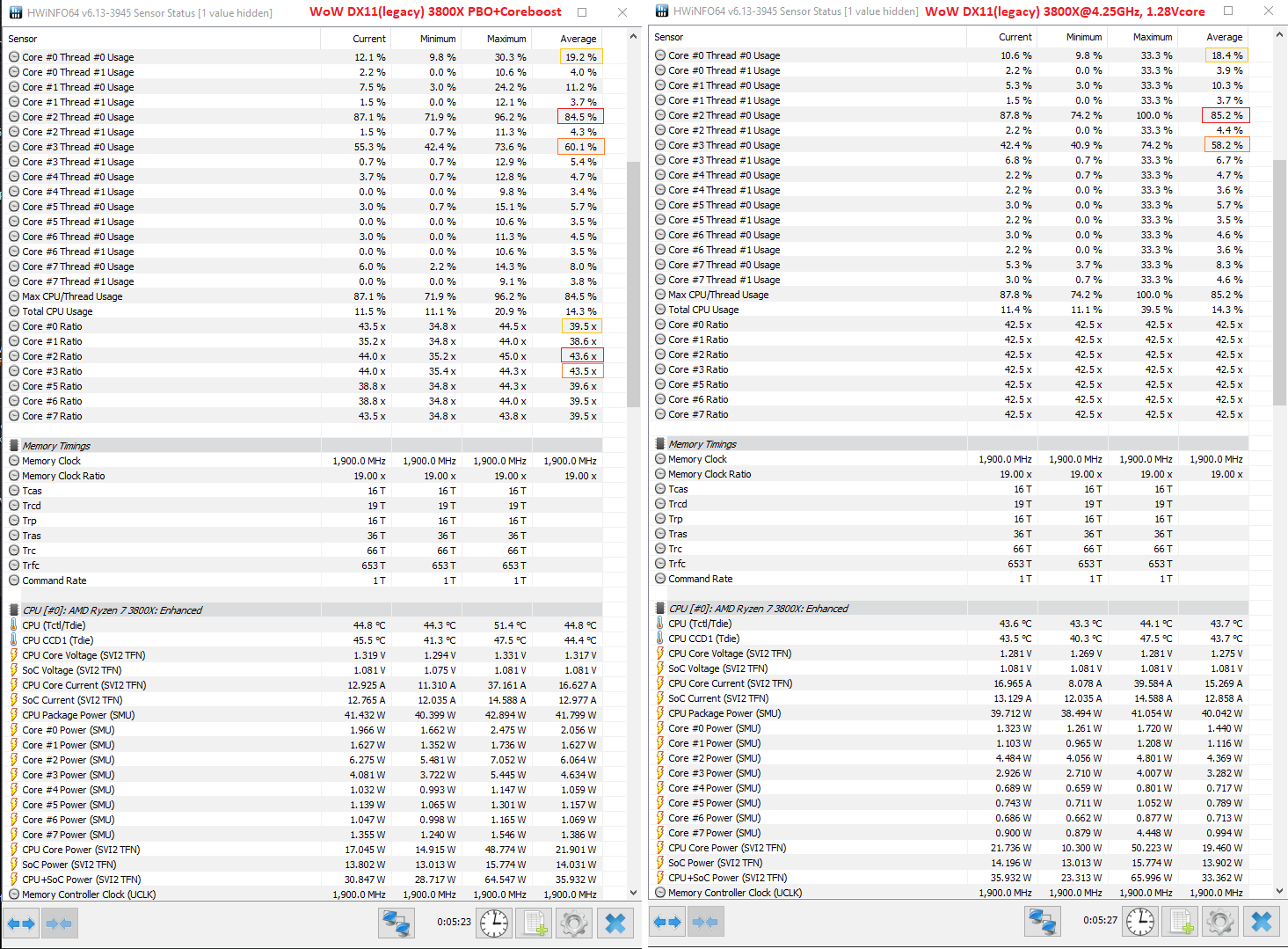This screenshot has height=949, width=1288.
Task: Select SoC Voltage (SVI2 TFN) row, left window
Action: click(x=303, y=670)
